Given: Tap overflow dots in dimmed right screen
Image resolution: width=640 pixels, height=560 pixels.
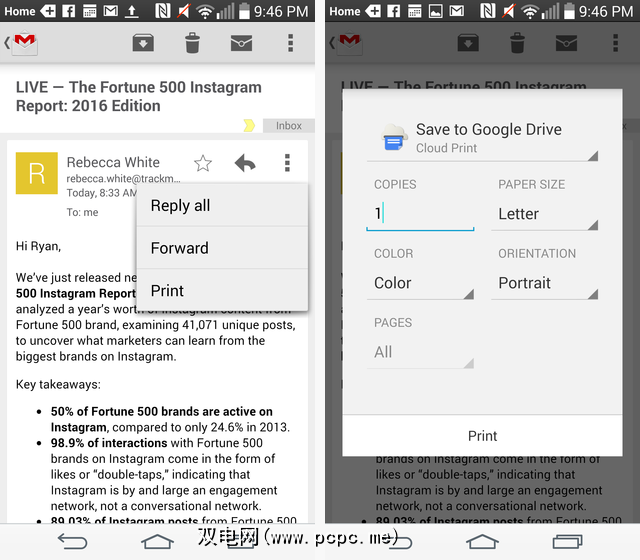Looking at the screenshot, I should [615, 43].
